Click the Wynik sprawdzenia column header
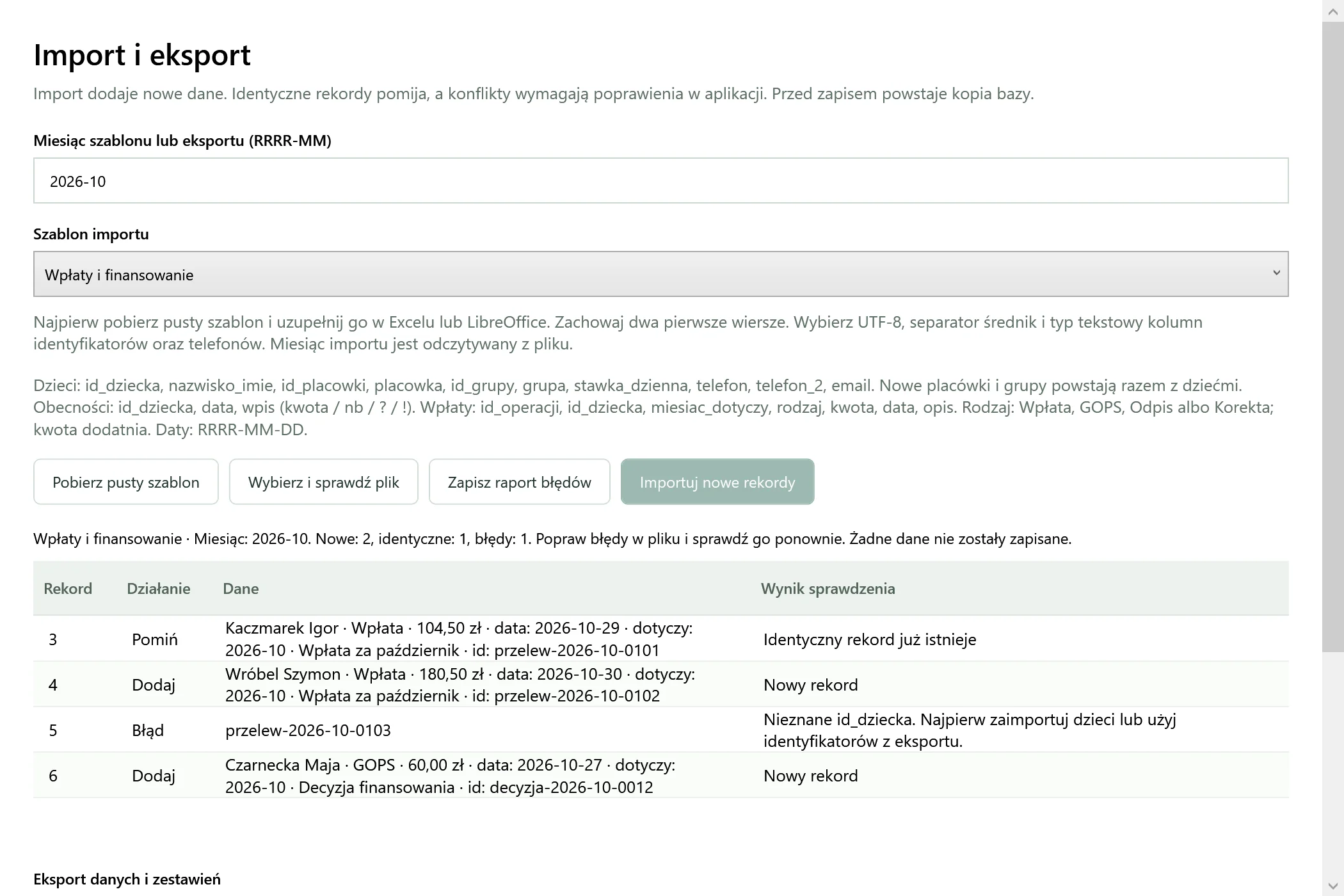Image resolution: width=1344 pixels, height=896 pixels. click(x=828, y=589)
